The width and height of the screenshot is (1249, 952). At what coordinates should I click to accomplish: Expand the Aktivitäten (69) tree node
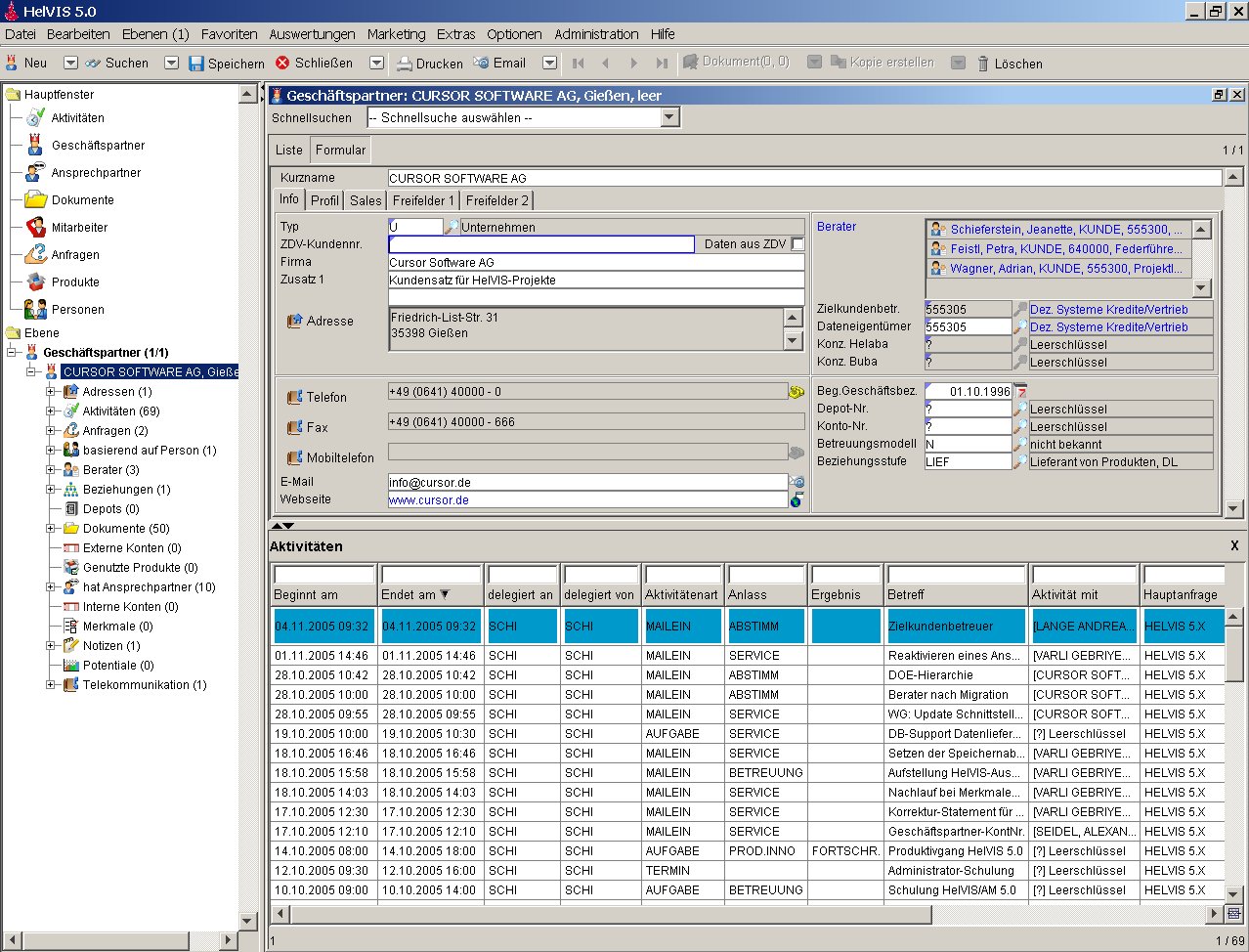51,411
